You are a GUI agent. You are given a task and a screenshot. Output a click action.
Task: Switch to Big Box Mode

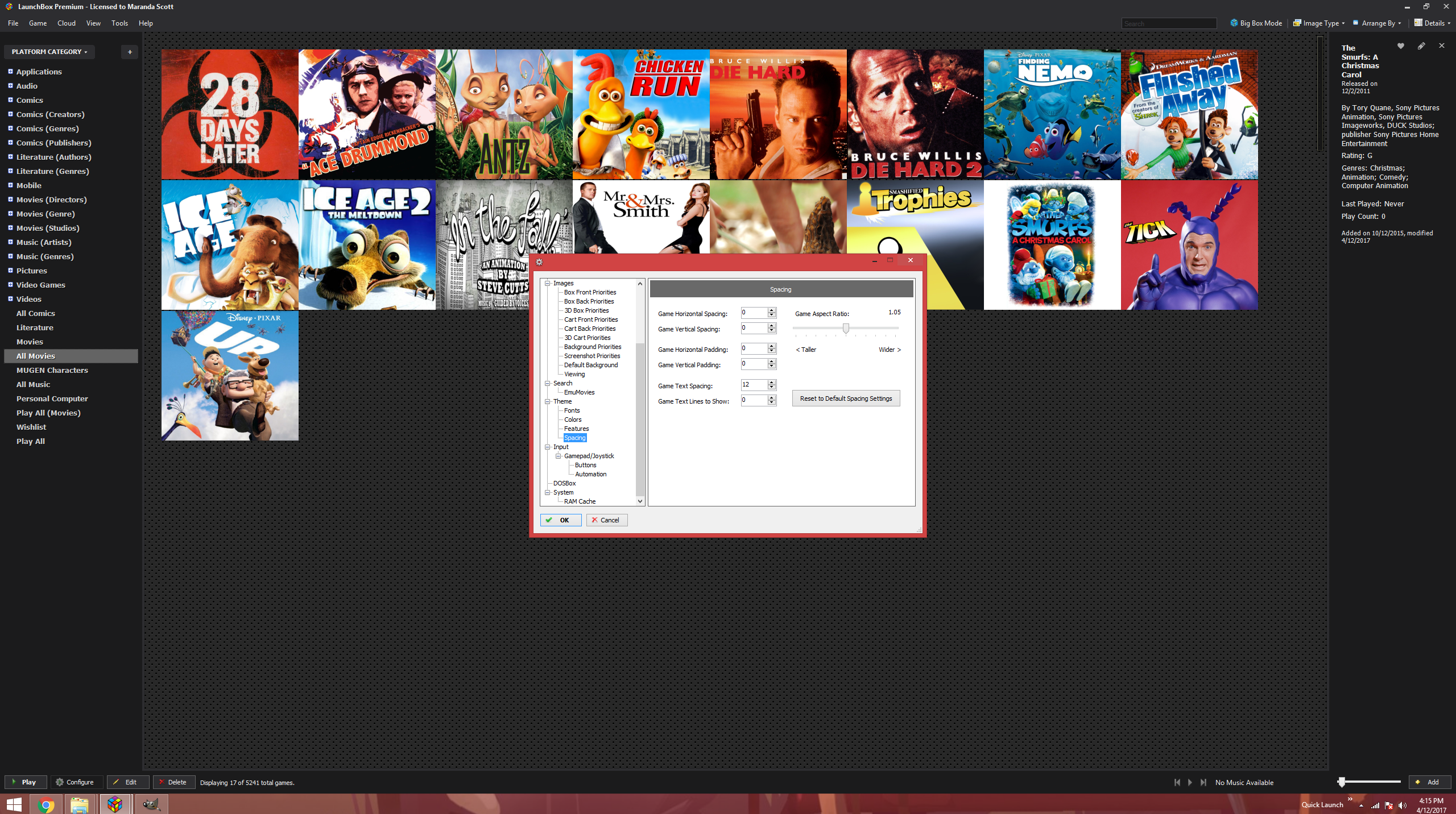click(x=1256, y=23)
